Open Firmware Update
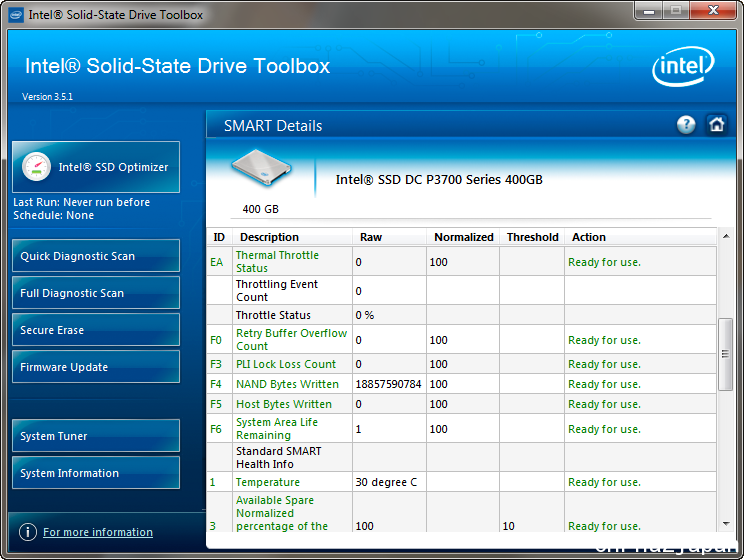744x560 pixels. [x=96, y=367]
